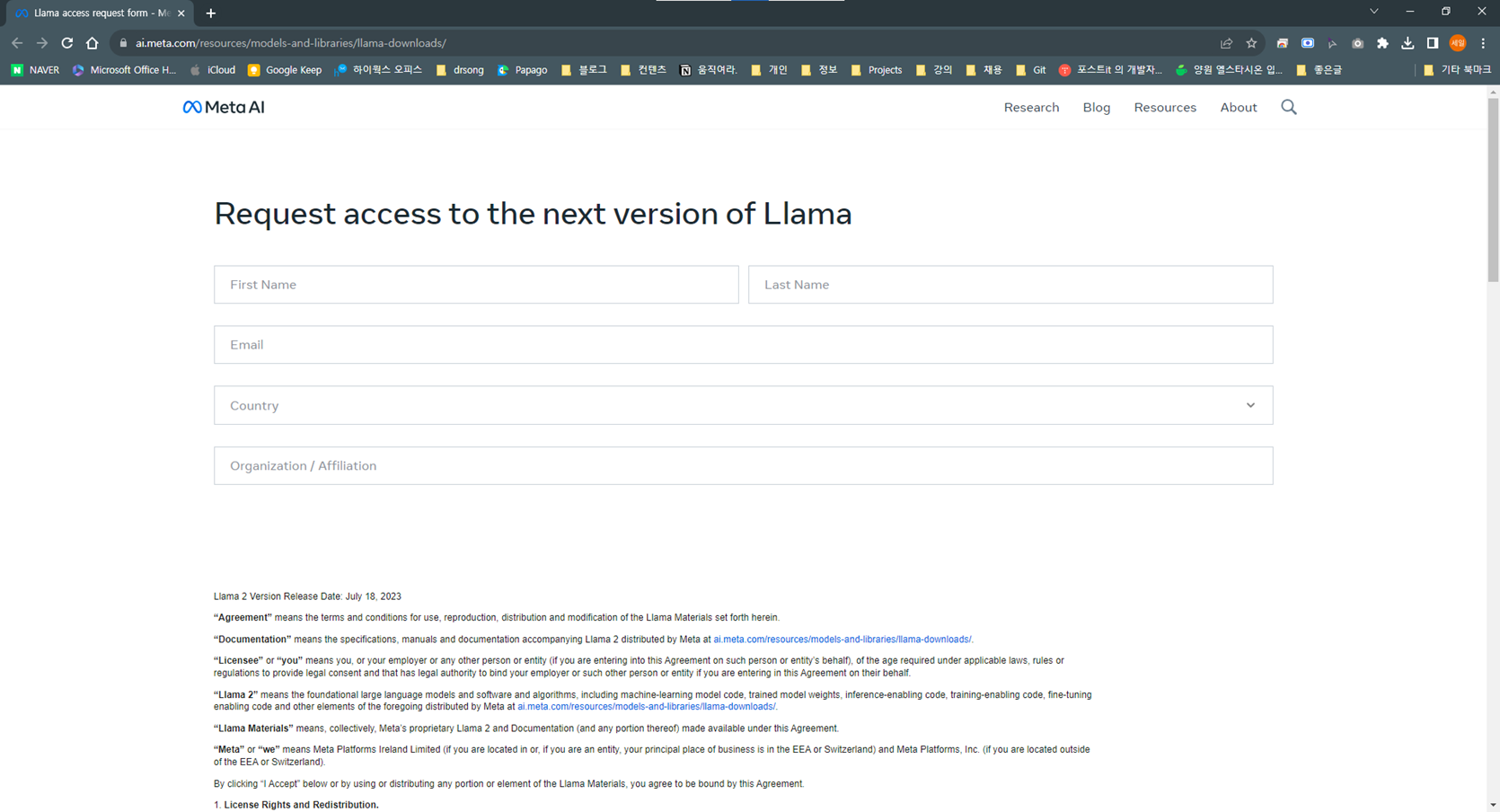This screenshot has width=1500, height=812.
Task: Expand the 좋은글 bookmark folder
Action: click(x=1319, y=70)
